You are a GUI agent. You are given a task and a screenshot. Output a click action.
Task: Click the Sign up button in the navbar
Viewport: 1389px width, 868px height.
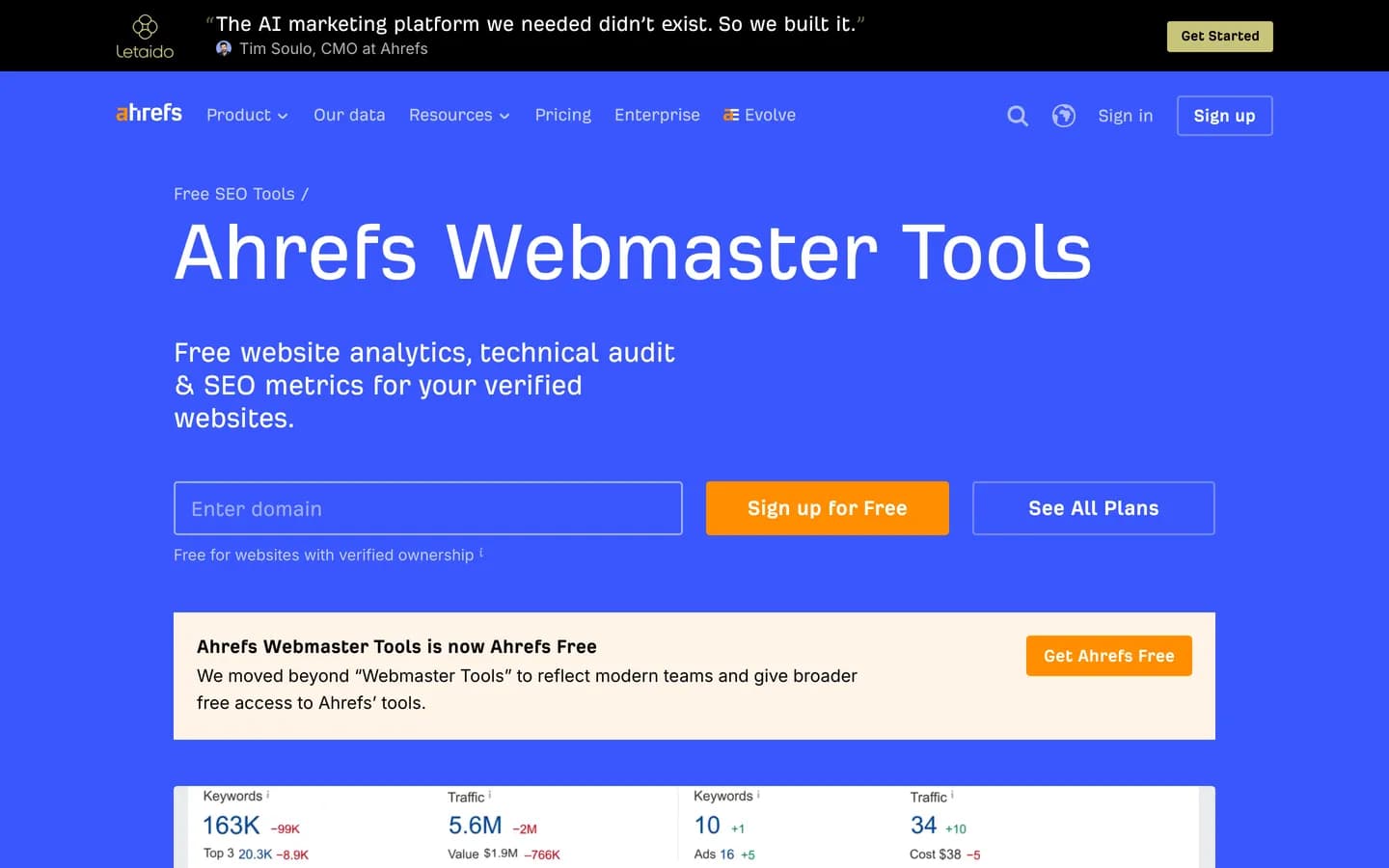1225,116
